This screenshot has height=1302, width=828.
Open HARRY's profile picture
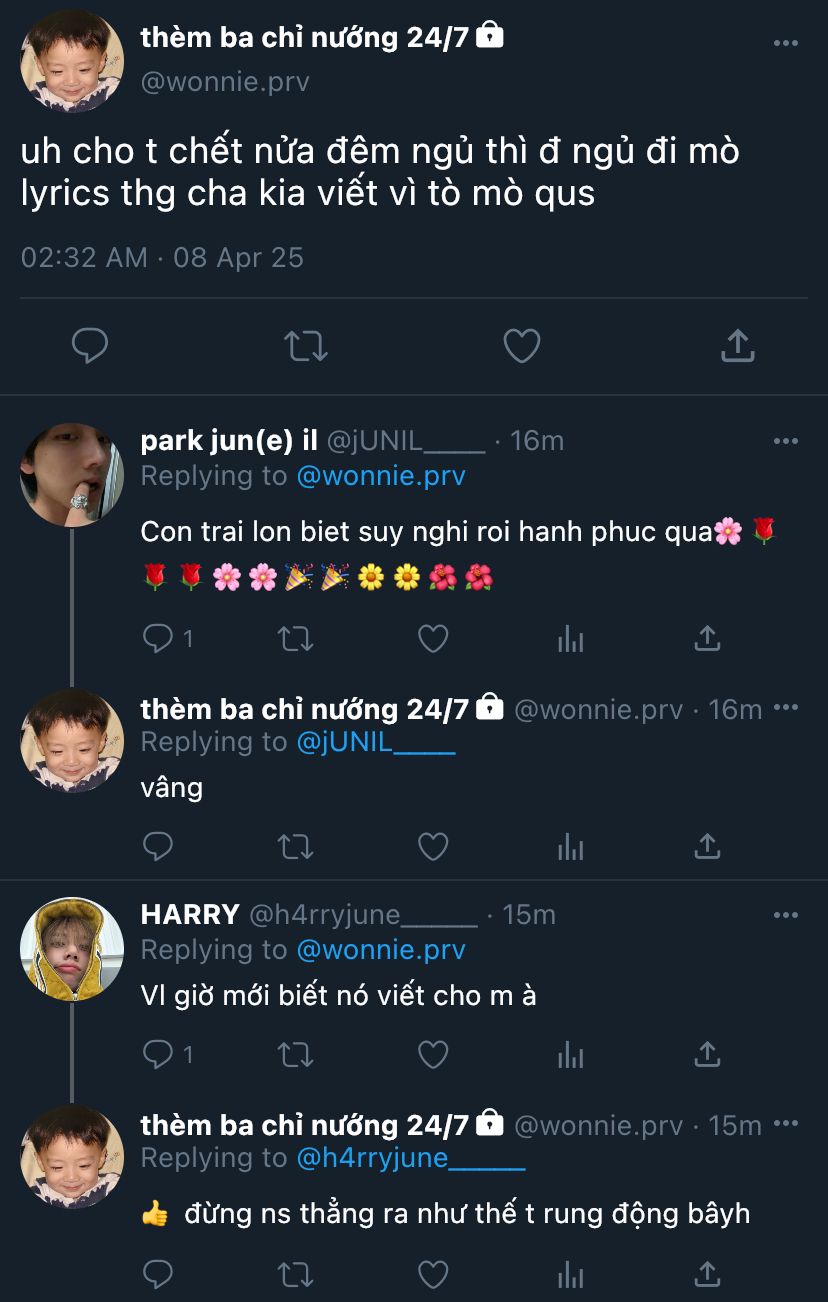click(x=71, y=948)
